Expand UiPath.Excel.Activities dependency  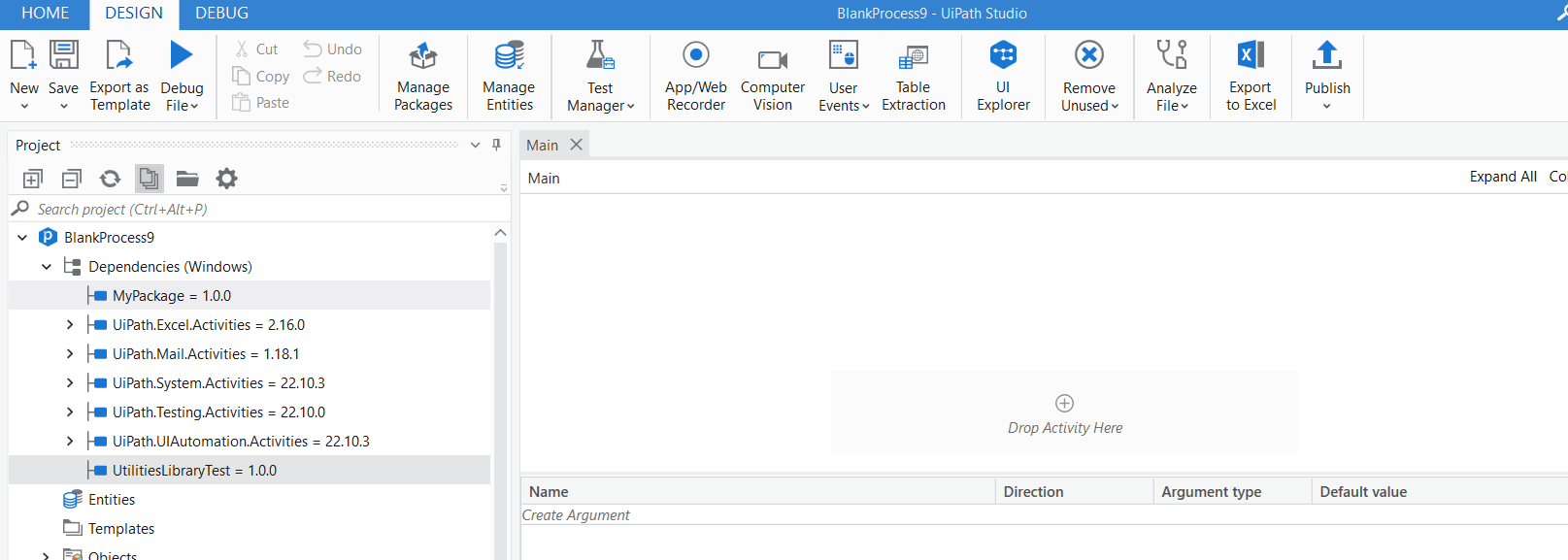70,324
